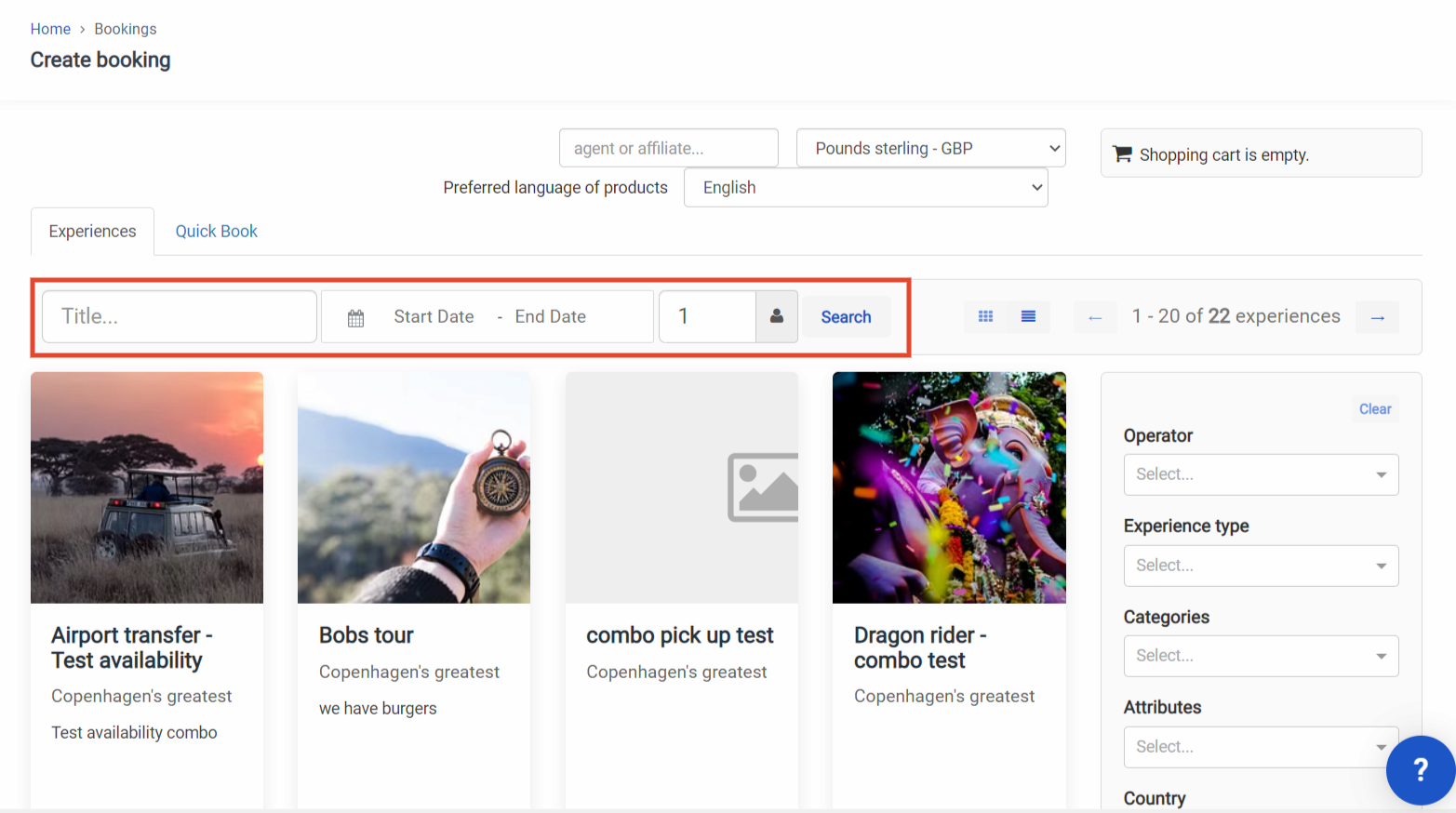The height and width of the screenshot is (813, 1456).
Task: Click the Bookings breadcrumb link
Action: click(126, 29)
